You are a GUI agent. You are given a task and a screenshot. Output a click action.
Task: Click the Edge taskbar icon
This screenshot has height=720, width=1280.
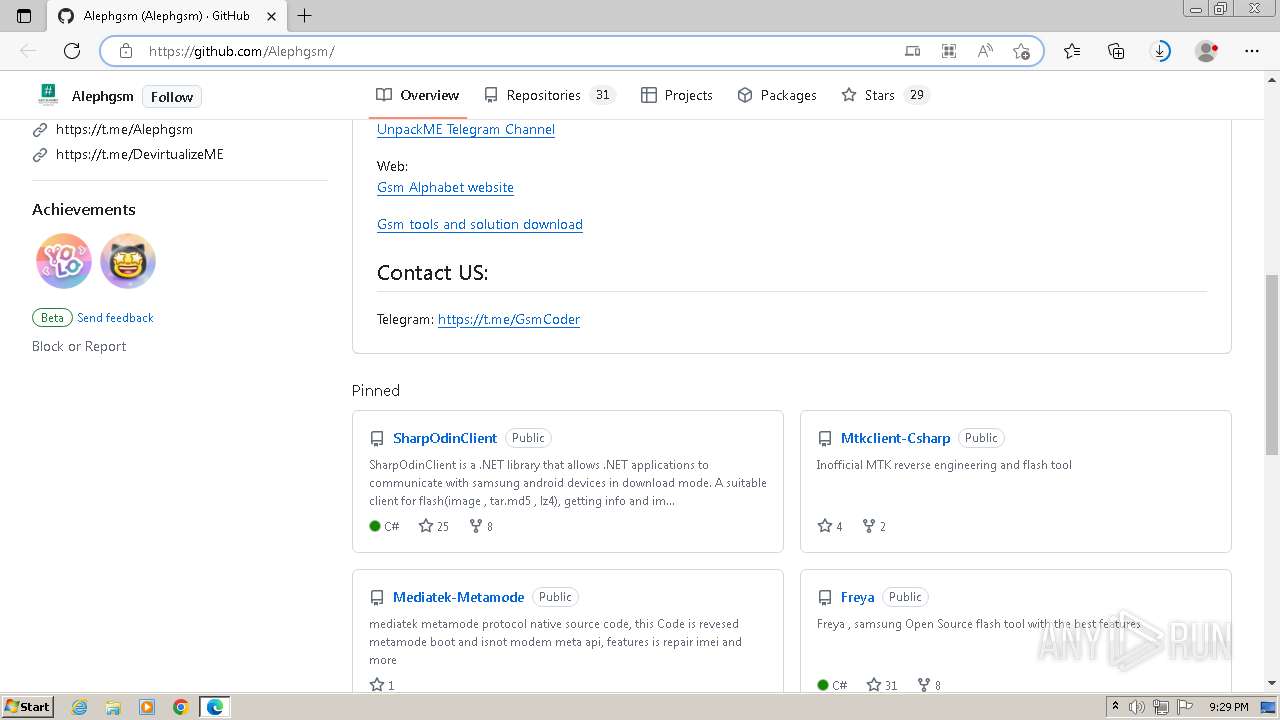[215, 707]
